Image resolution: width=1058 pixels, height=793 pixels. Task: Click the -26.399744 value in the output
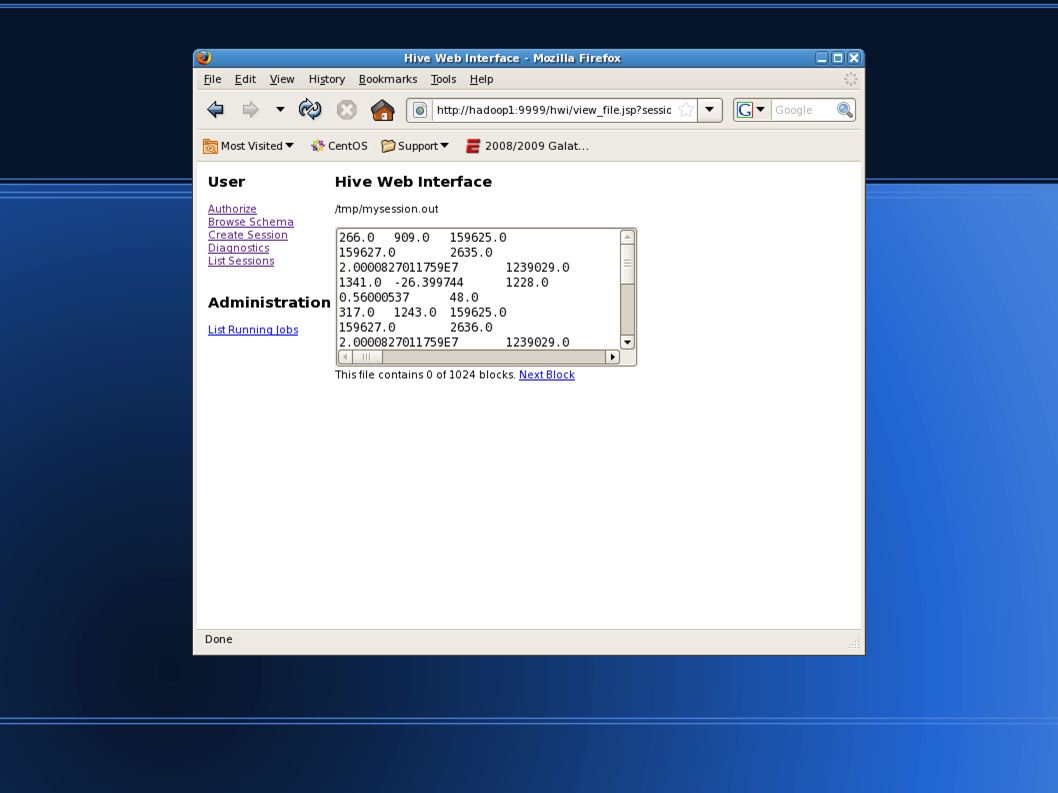[428, 283]
